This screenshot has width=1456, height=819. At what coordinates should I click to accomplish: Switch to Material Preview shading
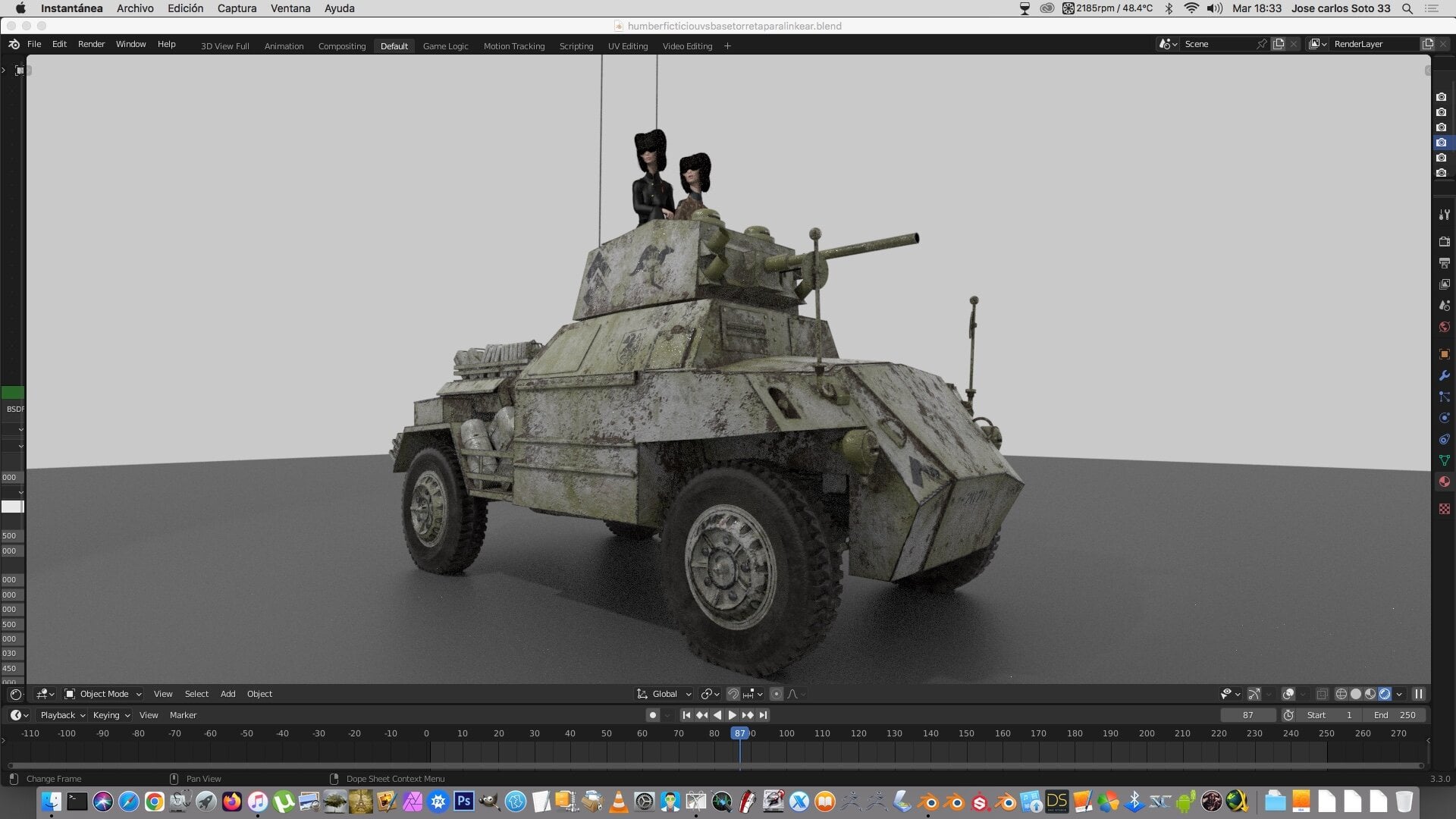(x=1370, y=694)
